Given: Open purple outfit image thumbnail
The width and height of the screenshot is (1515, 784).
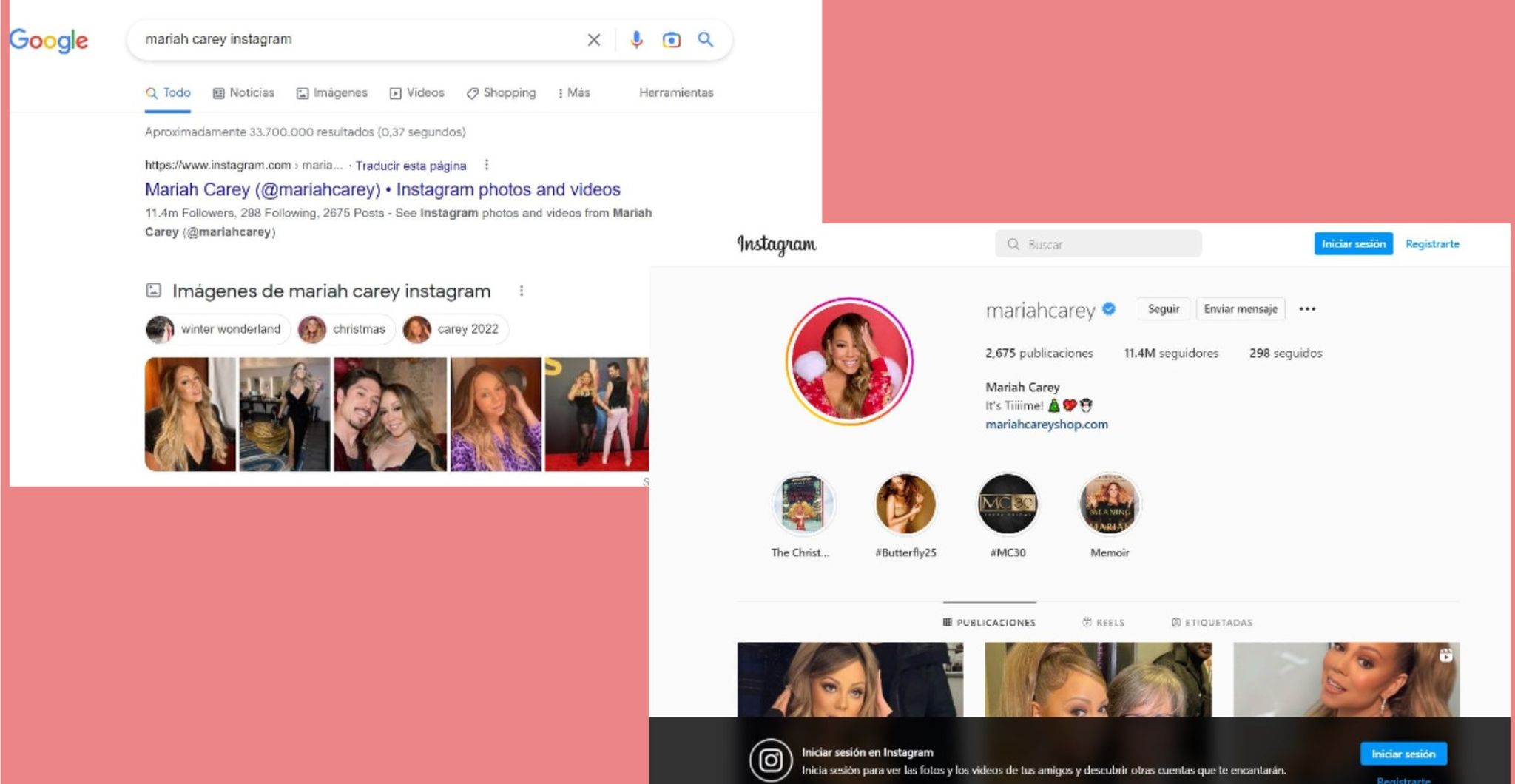Looking at the screenshot, I should (x=496, y=414).
